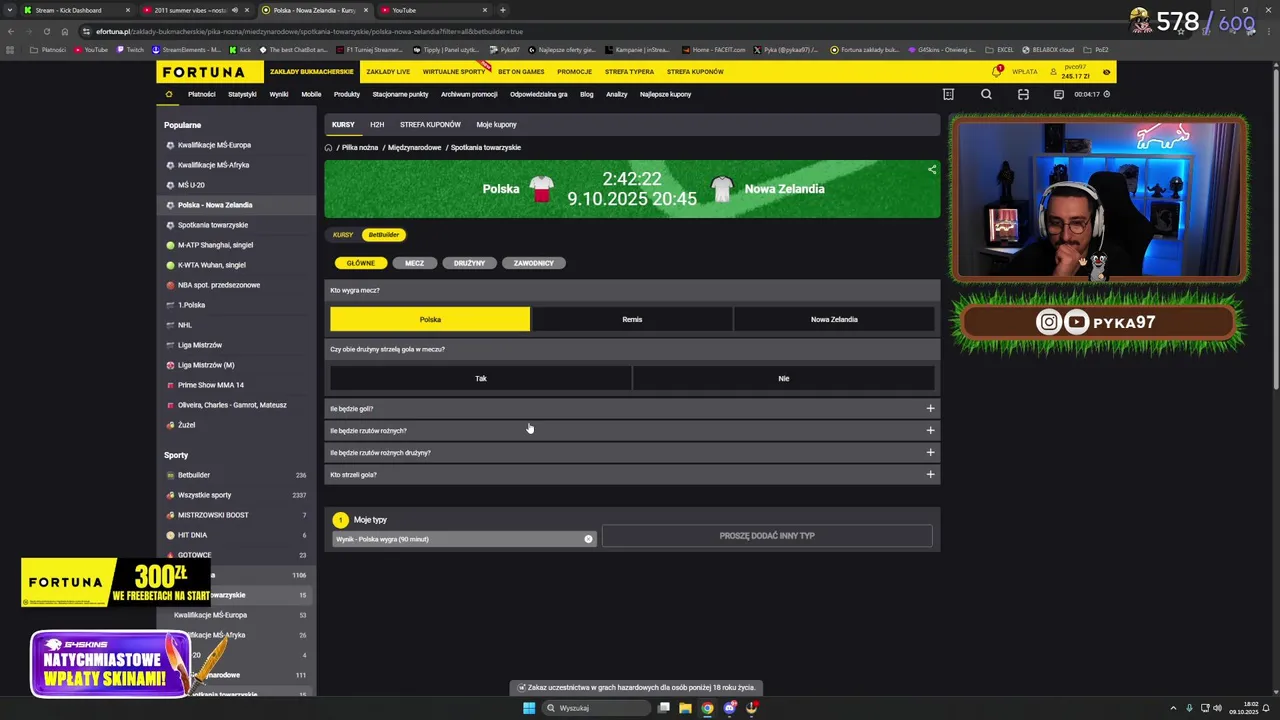Click the Windows Start button
Screen dimensions: 1280x720
(529, 708)
